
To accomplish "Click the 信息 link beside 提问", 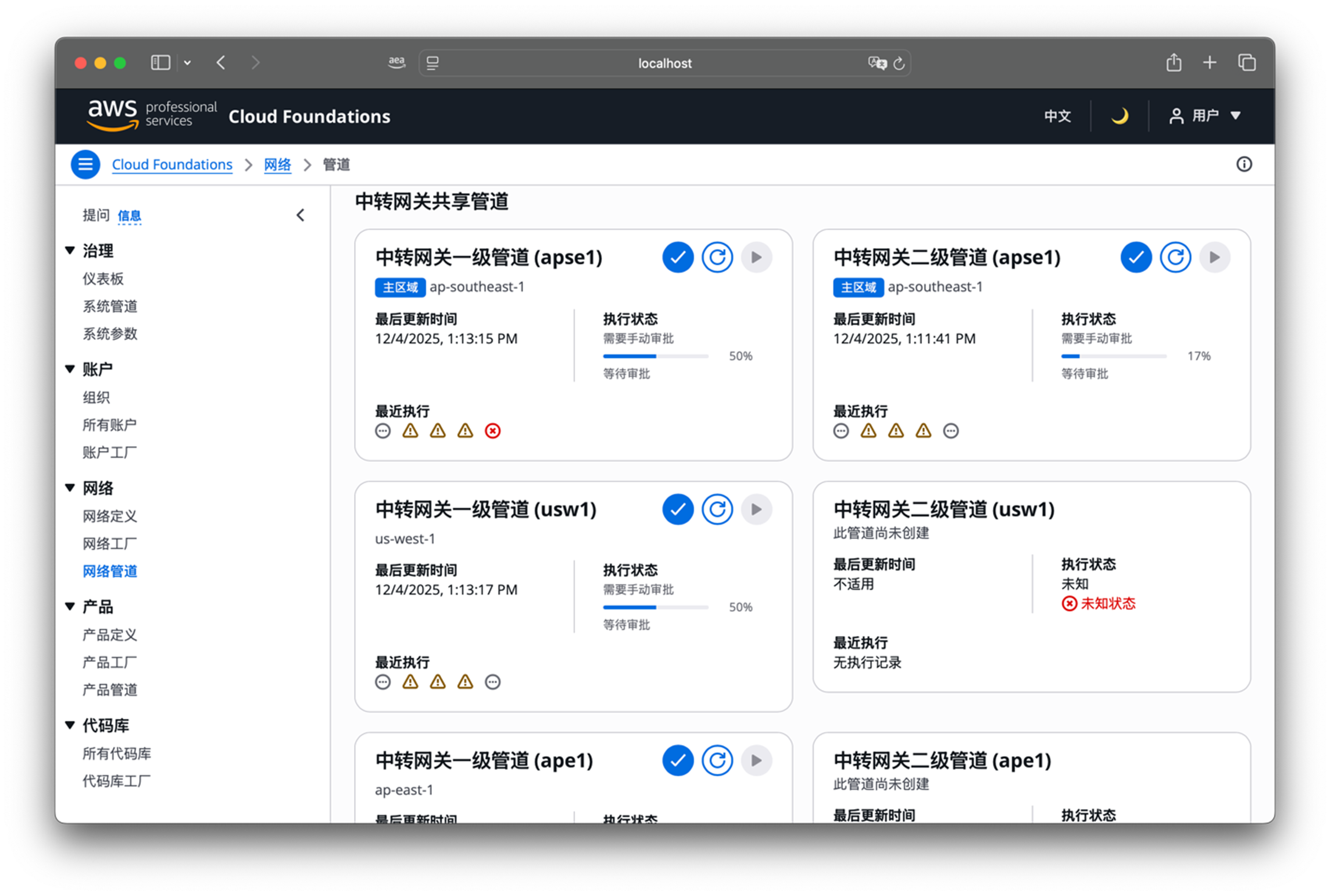I will coord(129,216).
